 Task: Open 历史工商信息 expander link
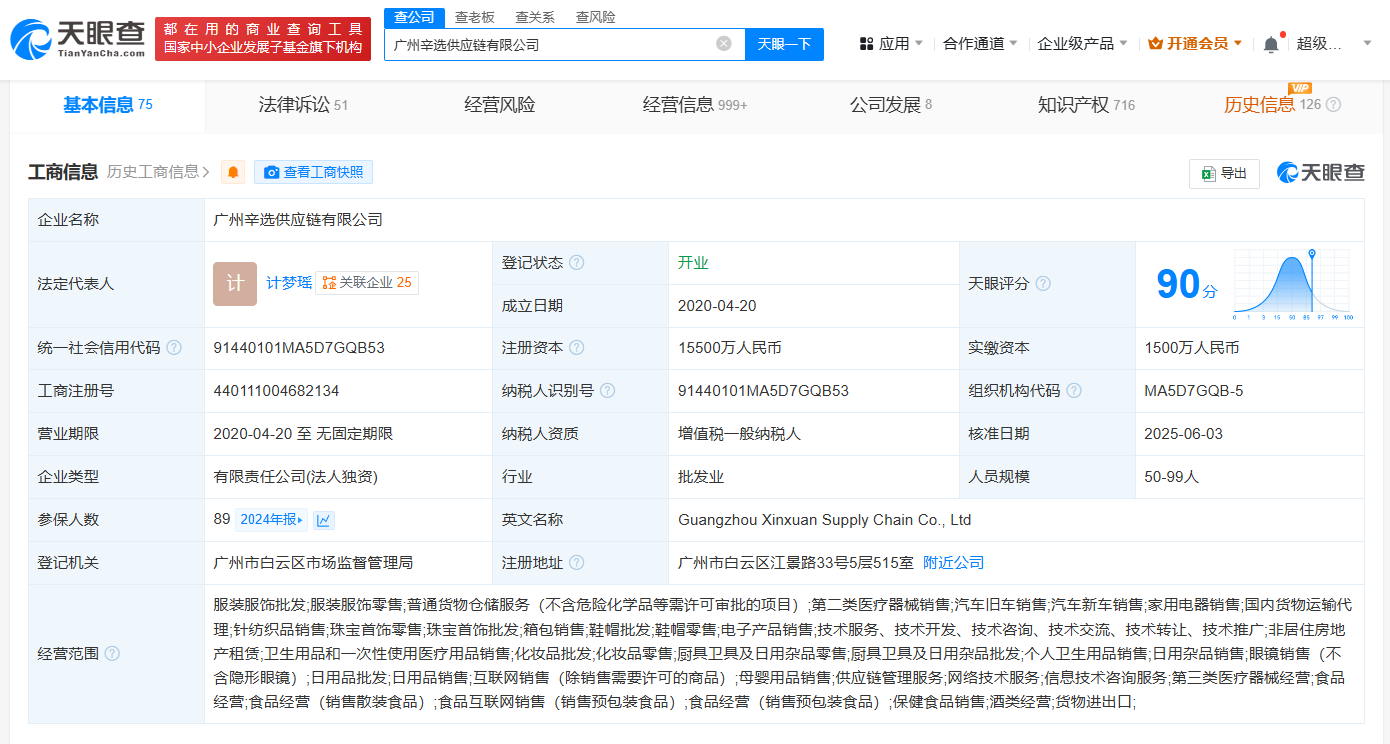point(158,172)
